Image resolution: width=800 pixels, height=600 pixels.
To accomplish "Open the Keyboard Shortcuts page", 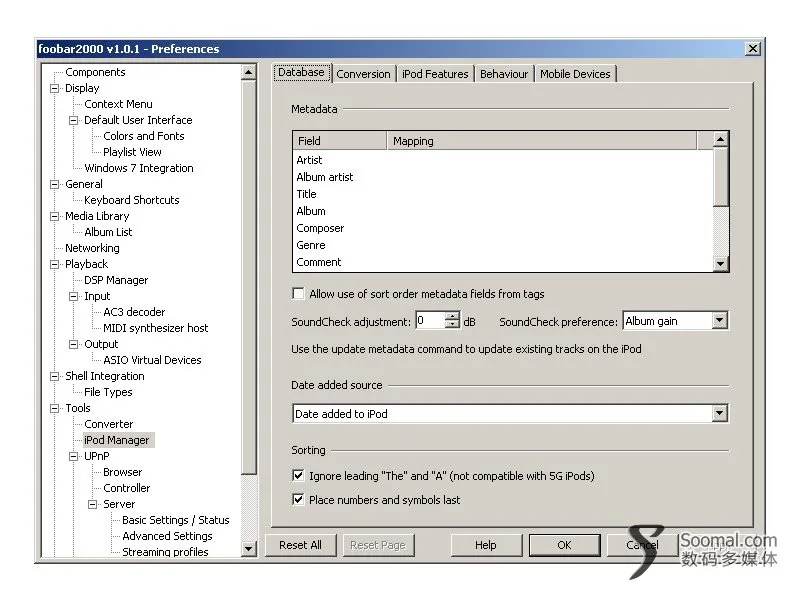I will click(132, 200).
